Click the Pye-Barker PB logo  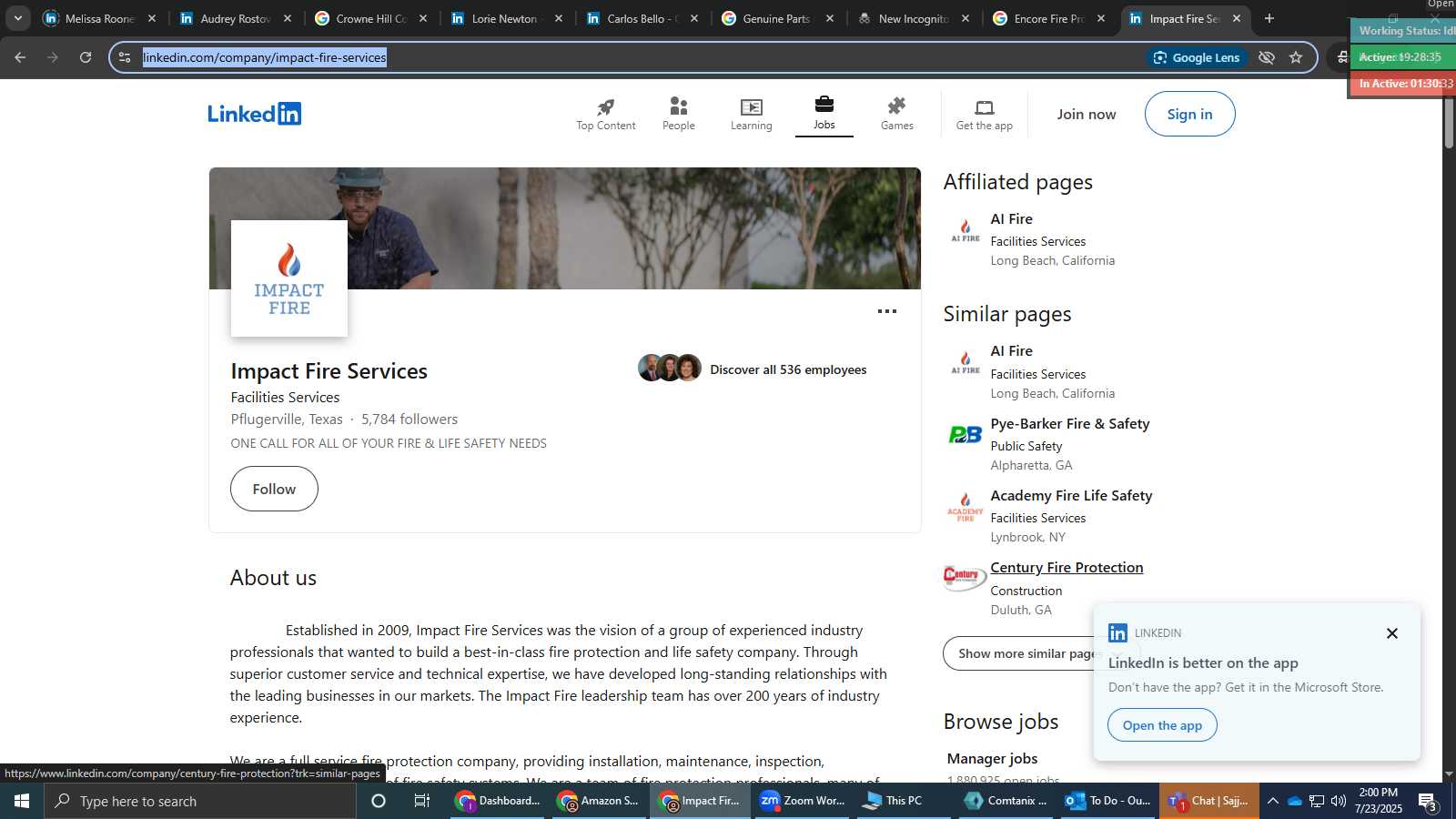tap(966, 435)
